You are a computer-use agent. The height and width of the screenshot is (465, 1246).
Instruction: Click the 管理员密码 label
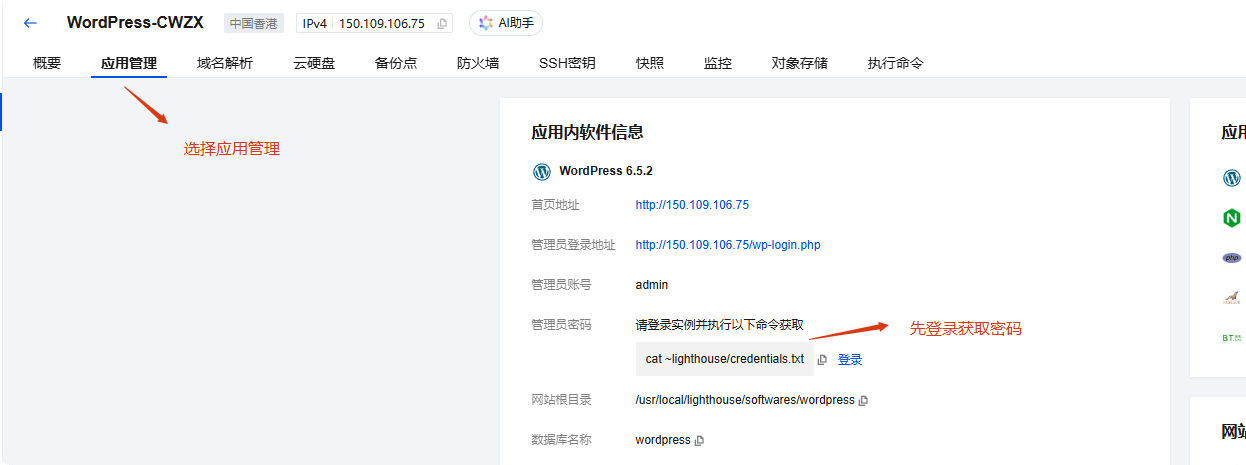click(x=561, y=325)
